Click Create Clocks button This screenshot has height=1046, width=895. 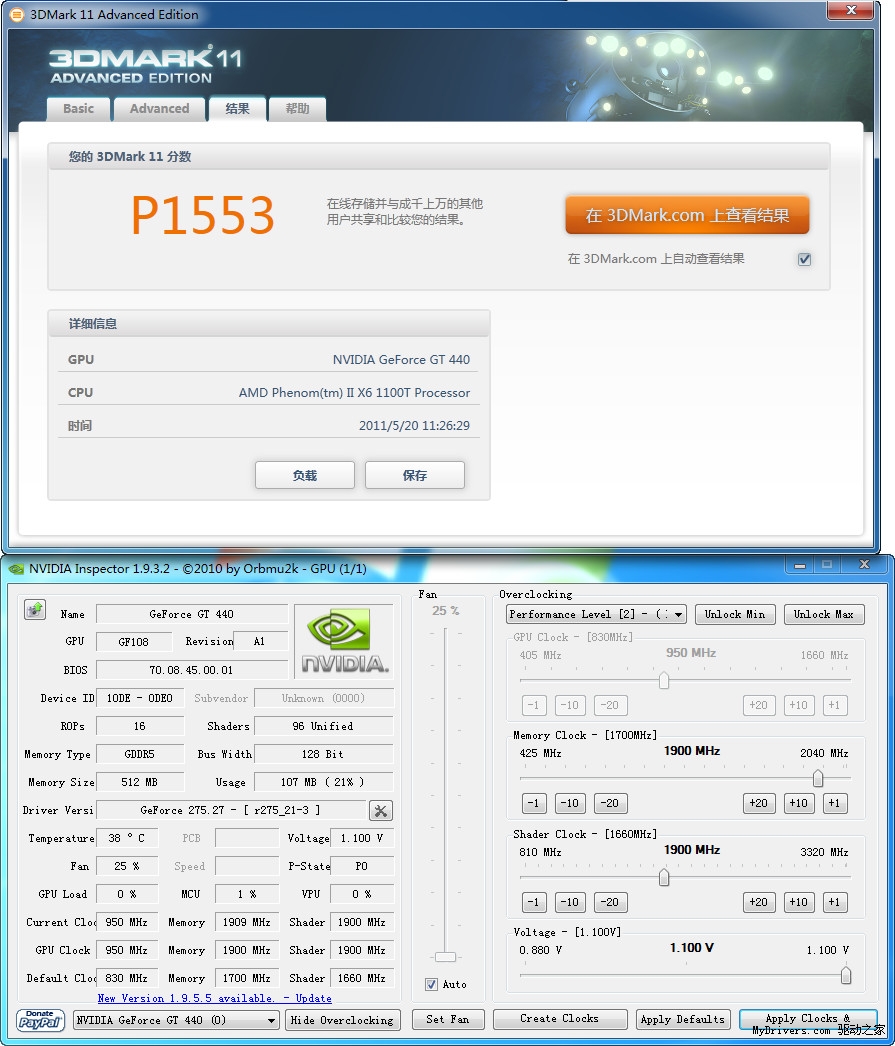[x=560, y=1019]
